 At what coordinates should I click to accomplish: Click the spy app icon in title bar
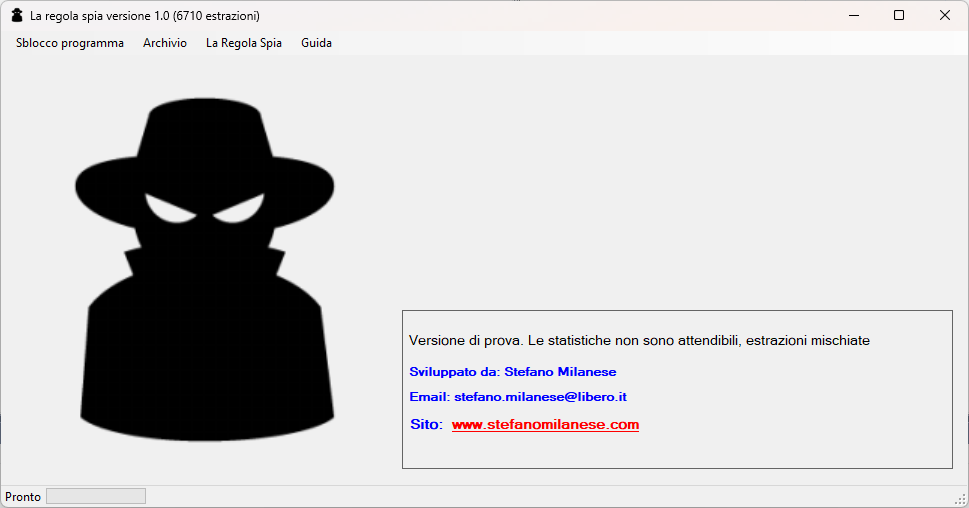[x=17, y=15]
